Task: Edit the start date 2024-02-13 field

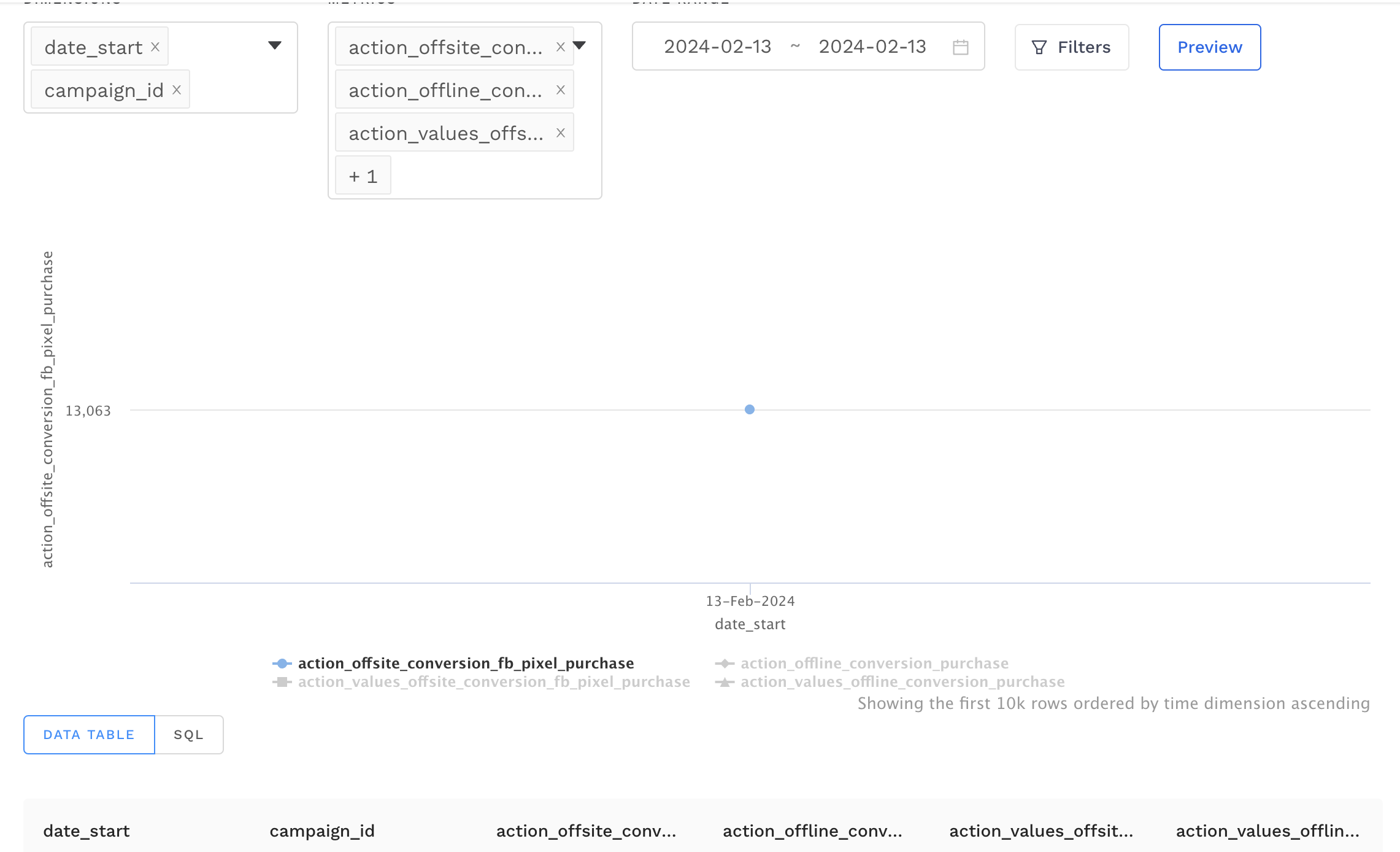Action: pyautogui.click(x=717, y=47)
